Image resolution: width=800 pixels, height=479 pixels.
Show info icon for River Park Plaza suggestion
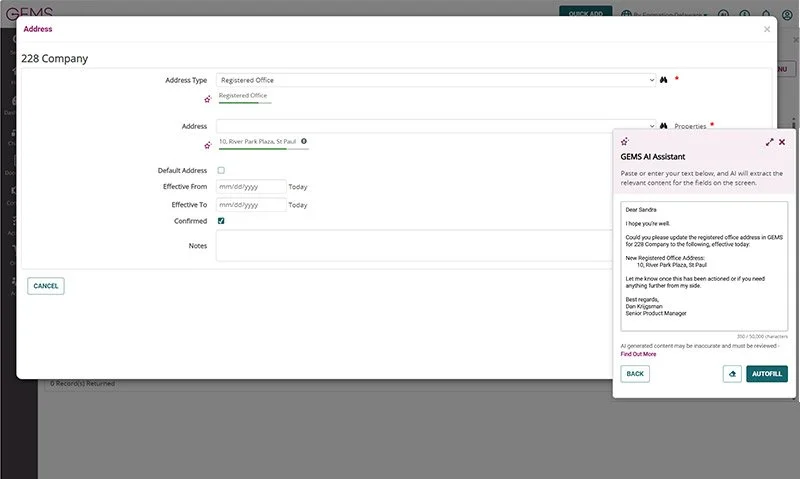(304, 141)
